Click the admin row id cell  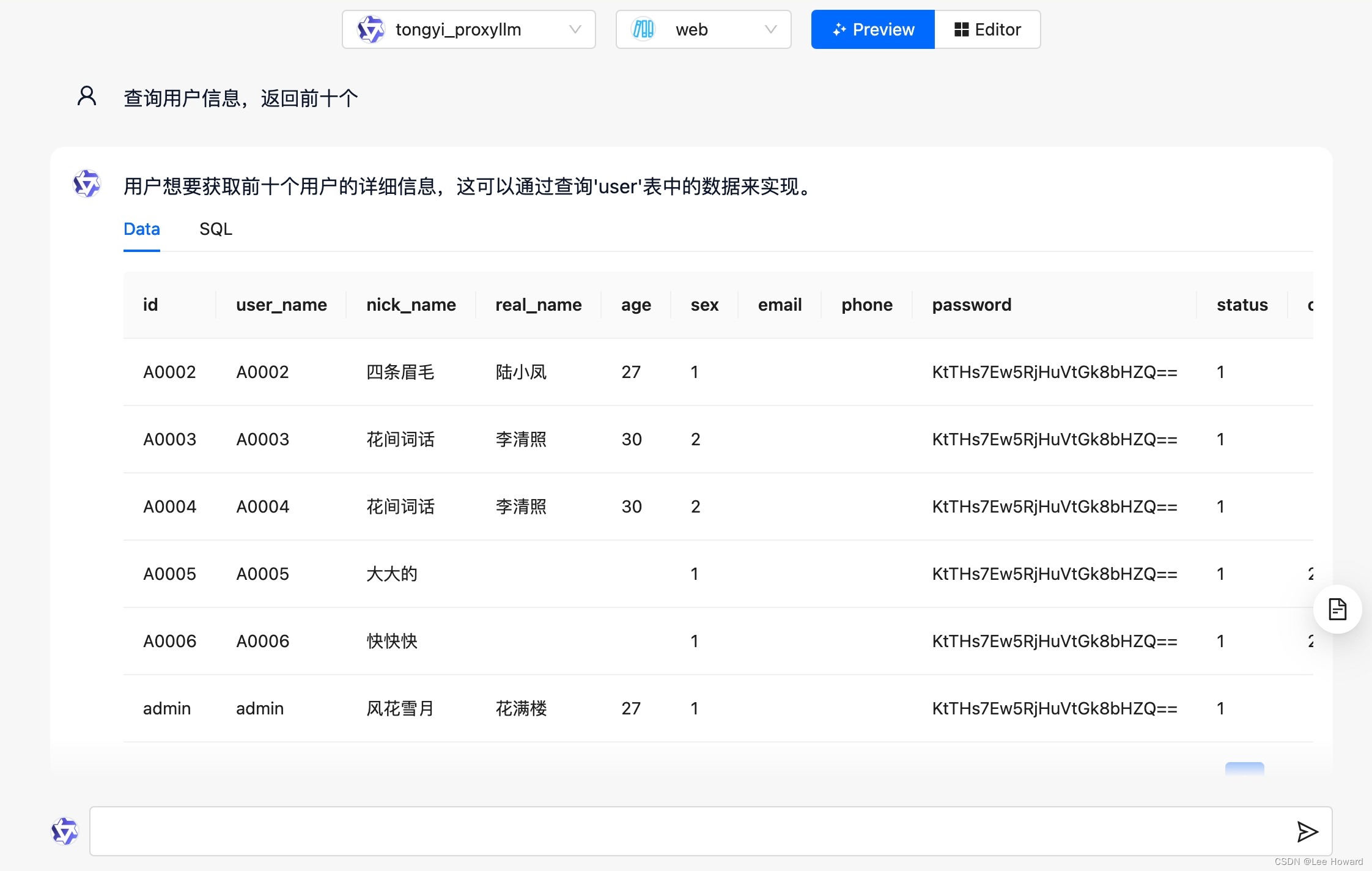click(167, 708)
